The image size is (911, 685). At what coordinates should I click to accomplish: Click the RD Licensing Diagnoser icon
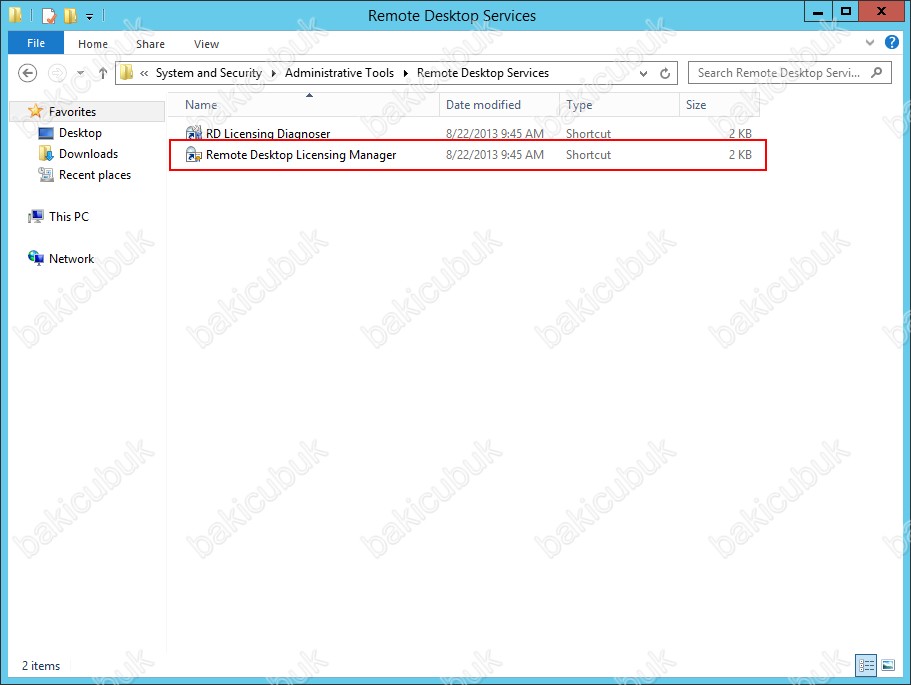193,133
